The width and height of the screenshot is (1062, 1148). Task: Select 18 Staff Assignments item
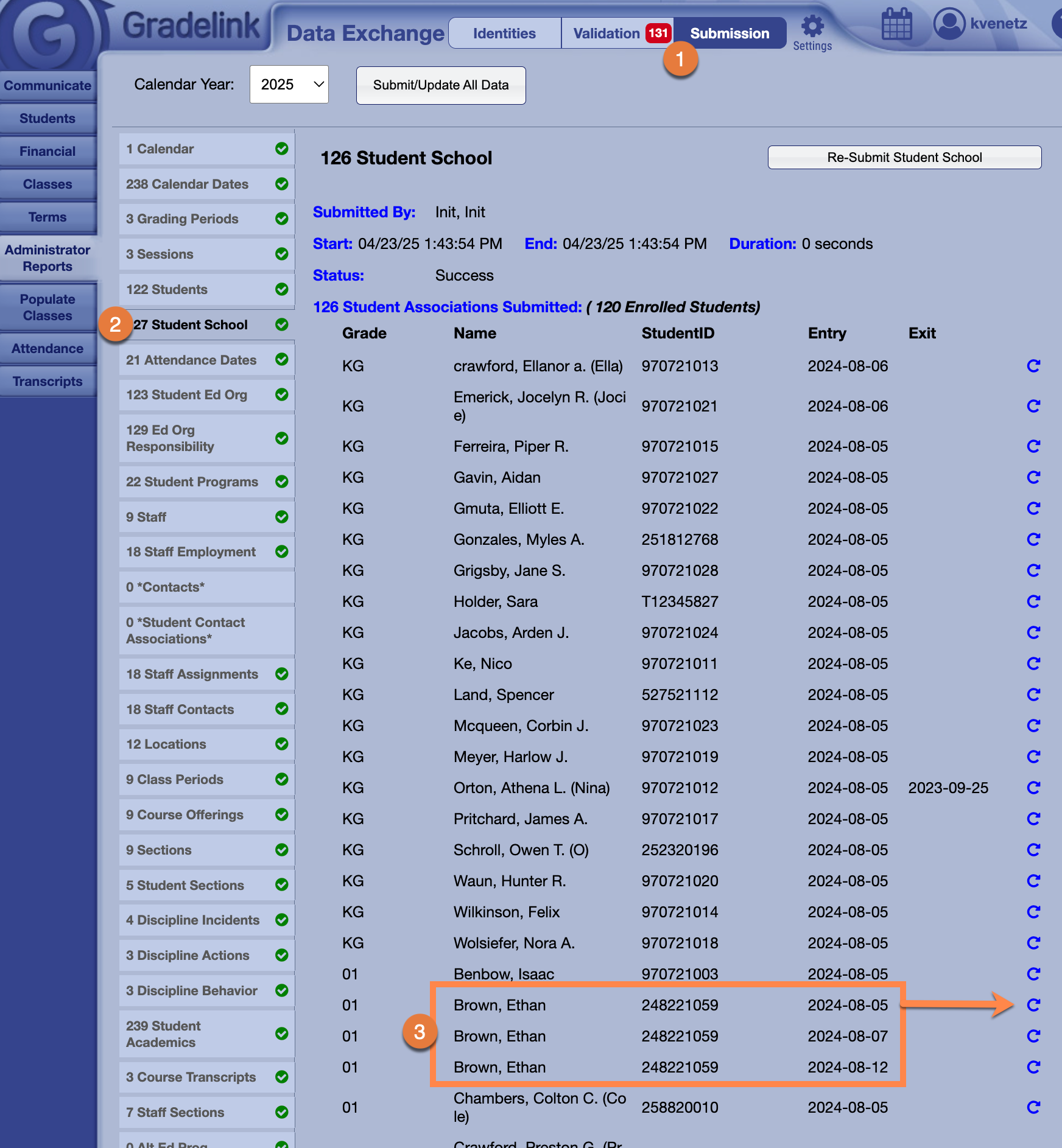[x=207, y=674]
